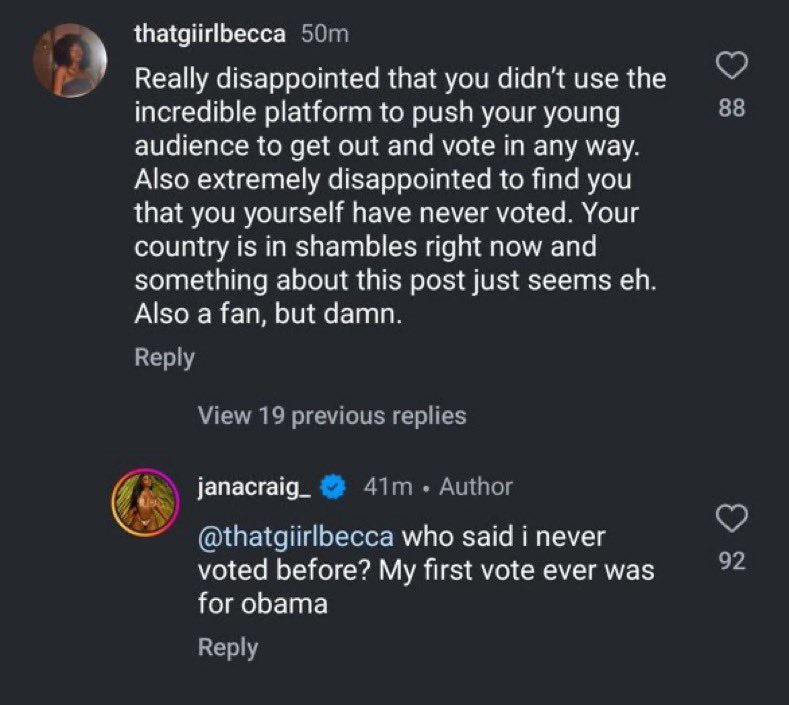Click the 41m timestamp
789x705 pixels.
389,488
